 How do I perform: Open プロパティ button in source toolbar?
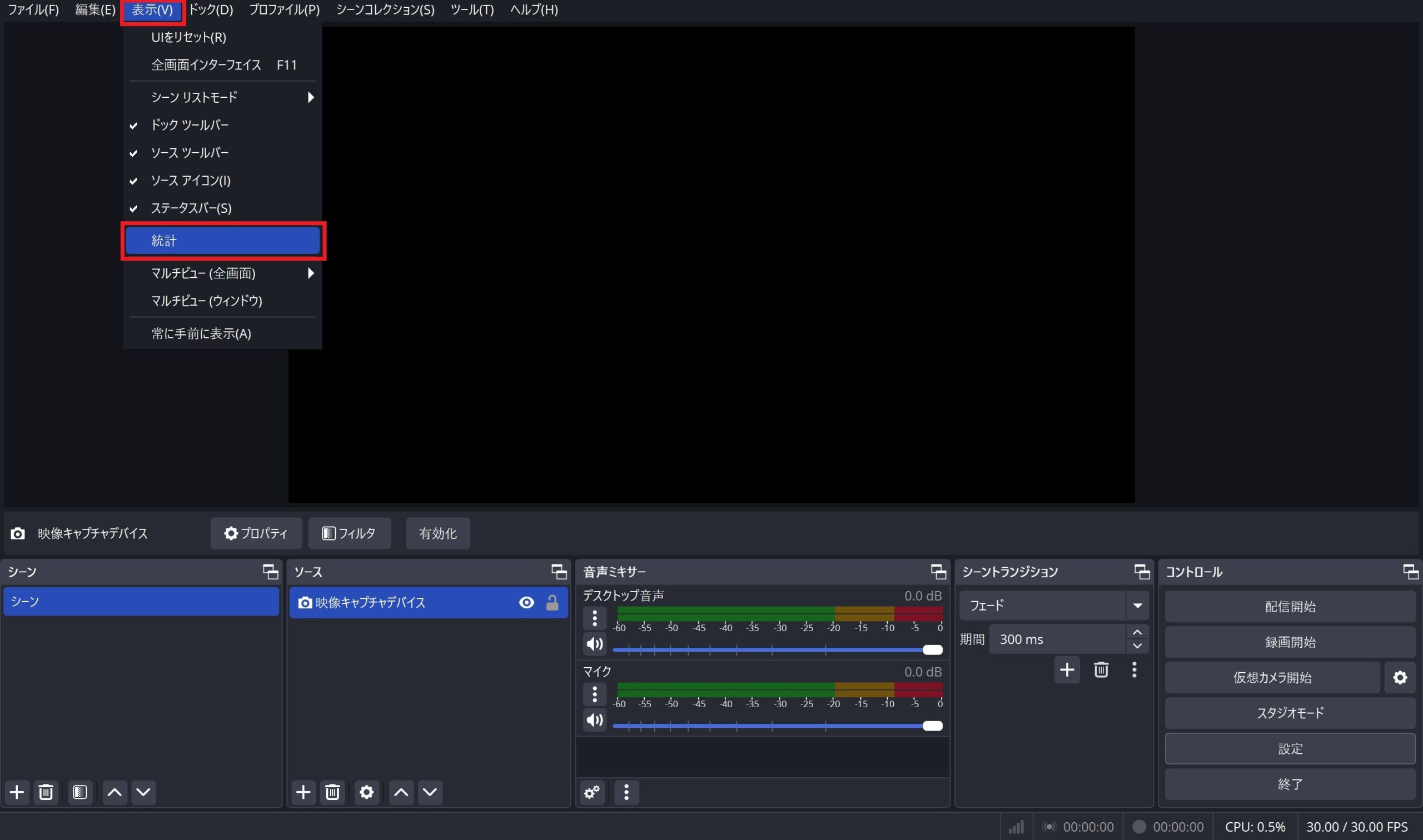[256, 533]
